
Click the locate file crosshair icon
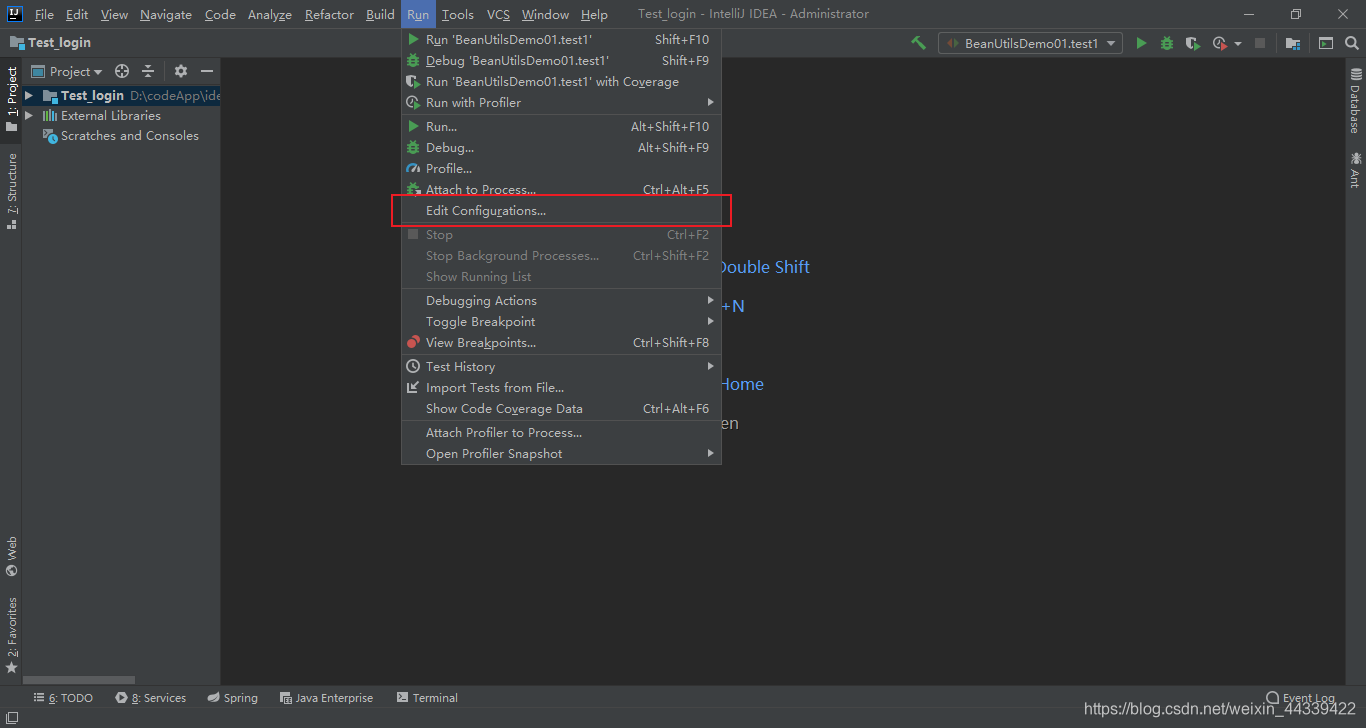click(x=122, y=71)
